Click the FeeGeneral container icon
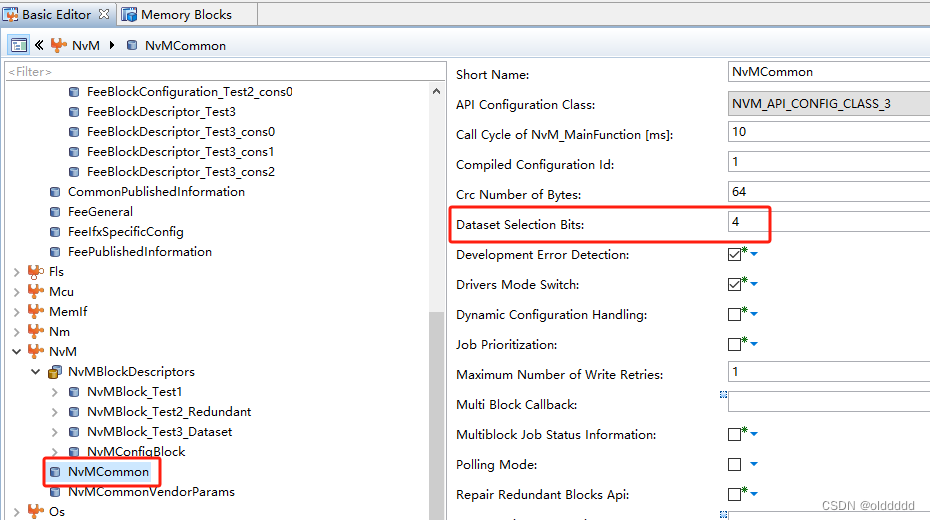Viewport: 930px width, 520px height. 55,212
